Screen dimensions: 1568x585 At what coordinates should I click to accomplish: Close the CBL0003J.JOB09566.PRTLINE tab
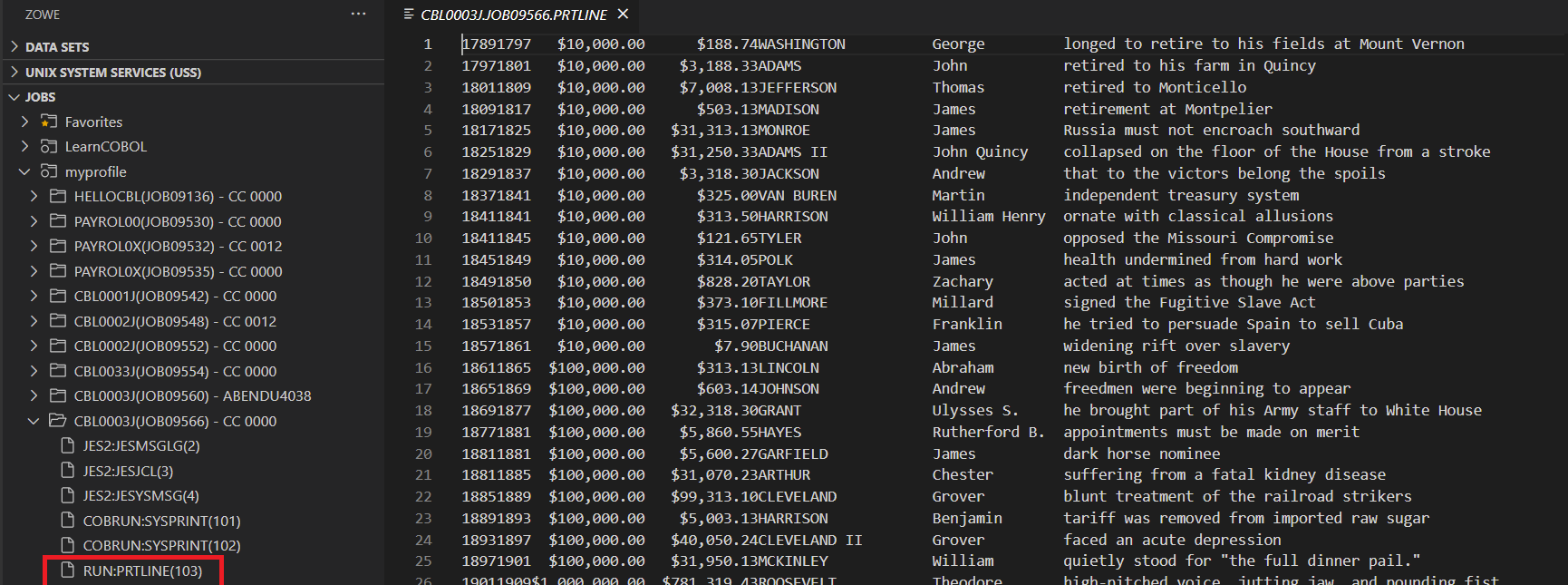(623, 15)
